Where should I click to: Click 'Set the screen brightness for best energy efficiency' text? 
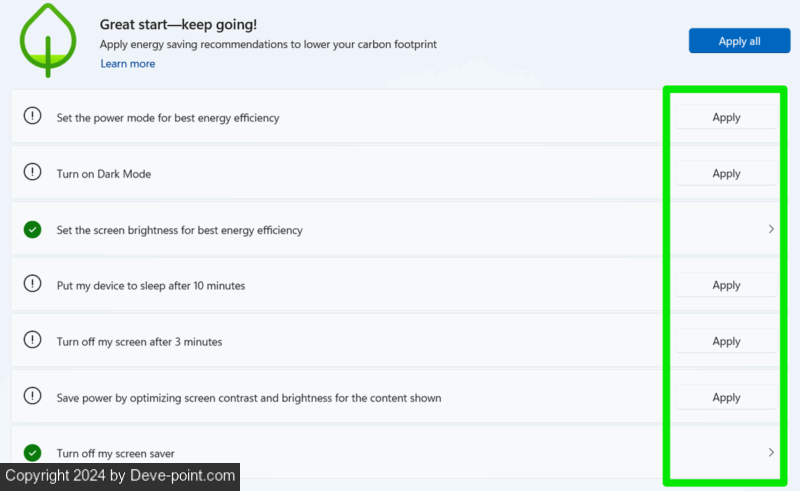[179, 230]
